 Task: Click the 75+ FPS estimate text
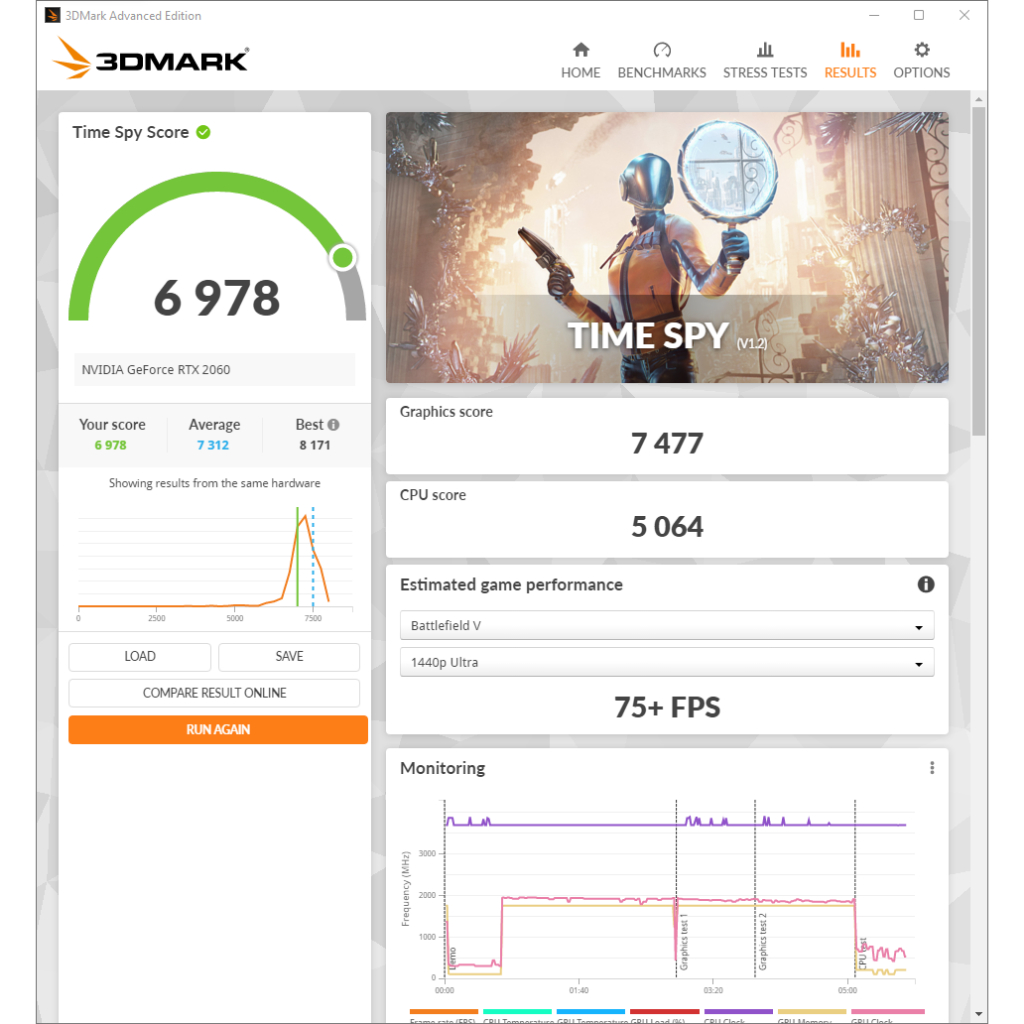pyautogui.click(x=667, y=707)
